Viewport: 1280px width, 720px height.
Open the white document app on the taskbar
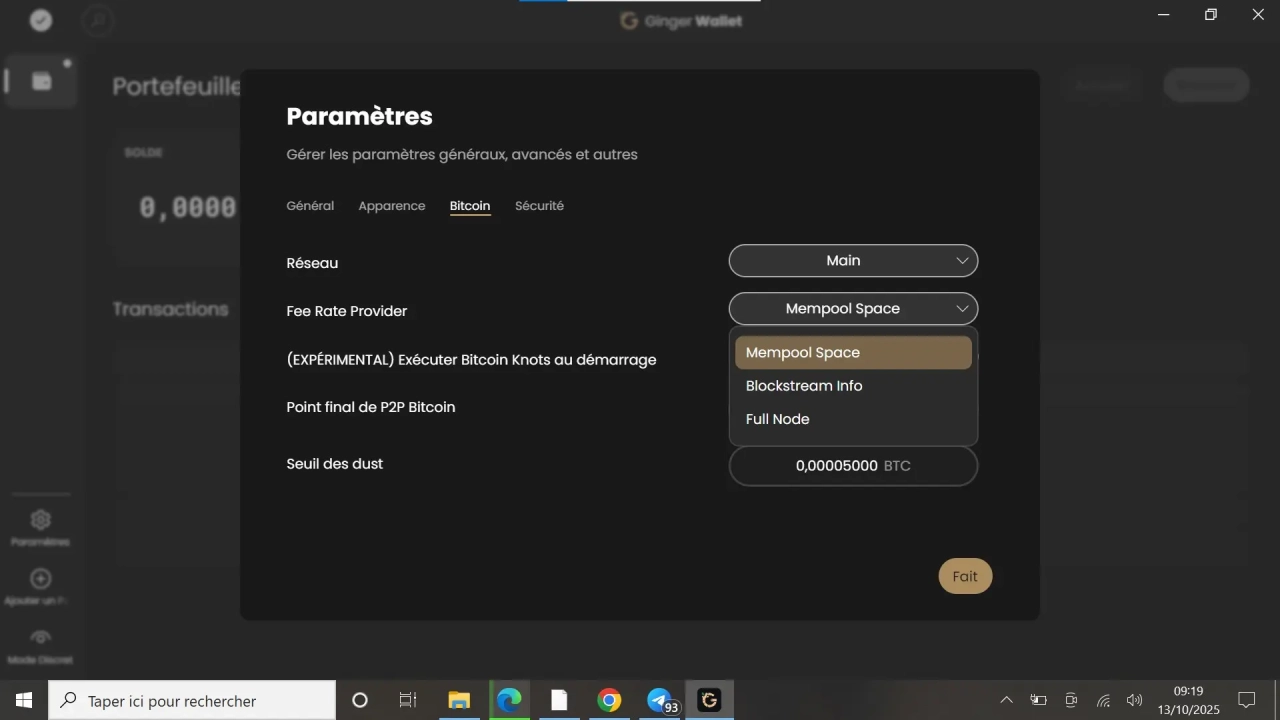pos(559,700)
